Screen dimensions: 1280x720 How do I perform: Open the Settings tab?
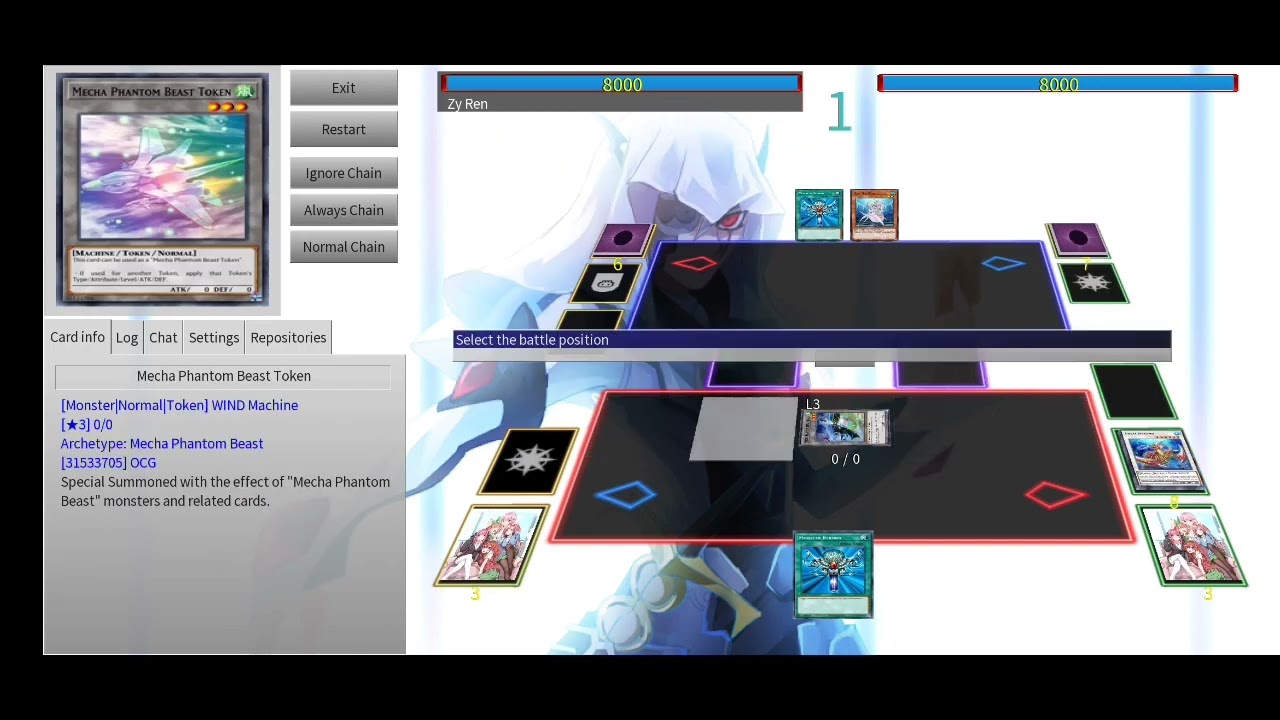pyautogui.click(x=214, y=337)
